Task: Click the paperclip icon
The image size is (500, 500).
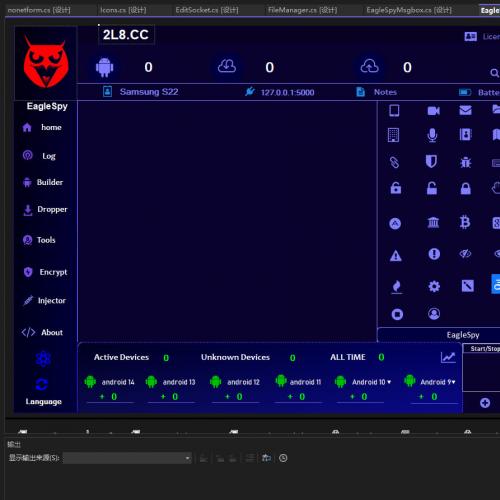Action: [x=394, y=162]
